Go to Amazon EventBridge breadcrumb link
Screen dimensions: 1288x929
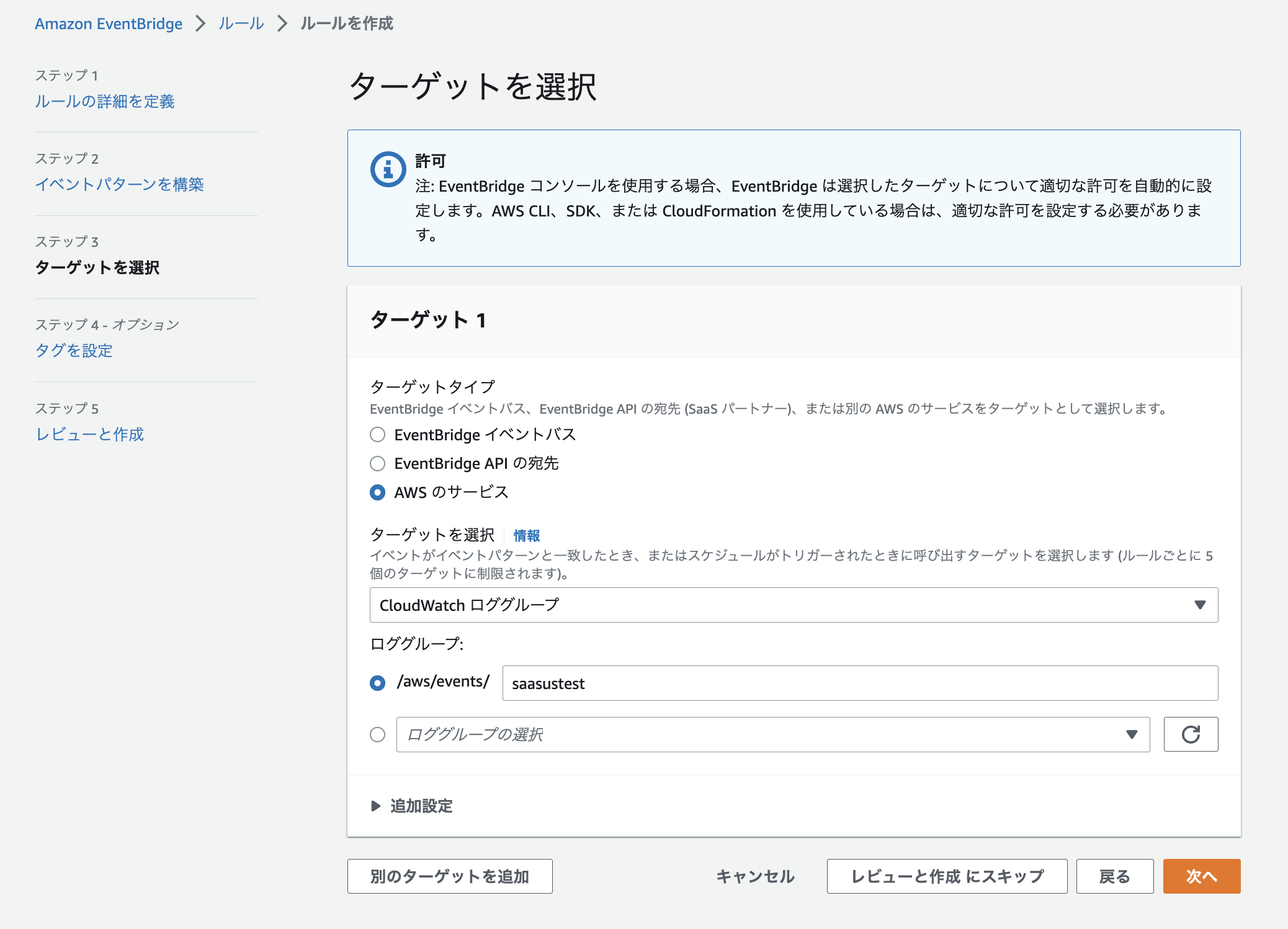click(x=109, y=24)
